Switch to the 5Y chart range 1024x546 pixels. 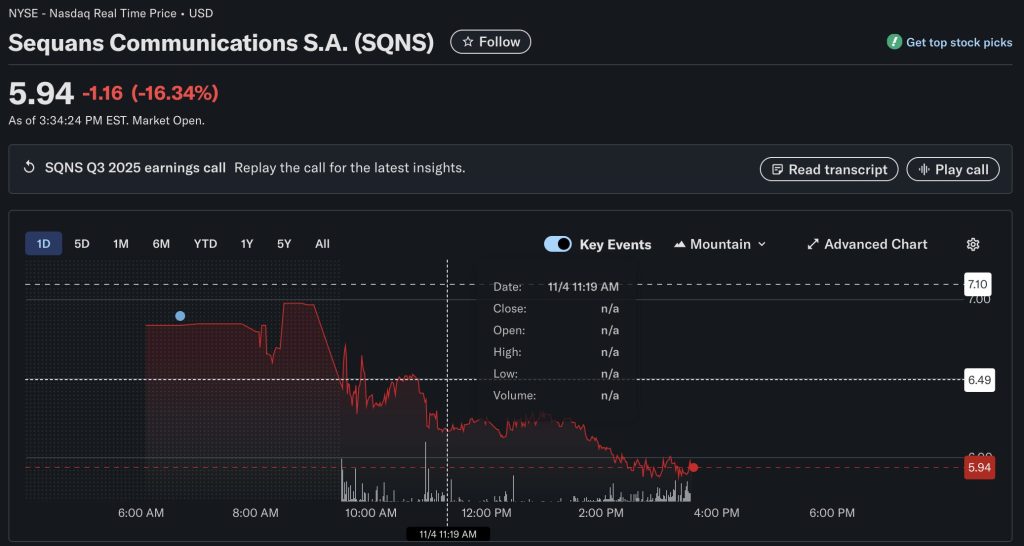point(284,244)
